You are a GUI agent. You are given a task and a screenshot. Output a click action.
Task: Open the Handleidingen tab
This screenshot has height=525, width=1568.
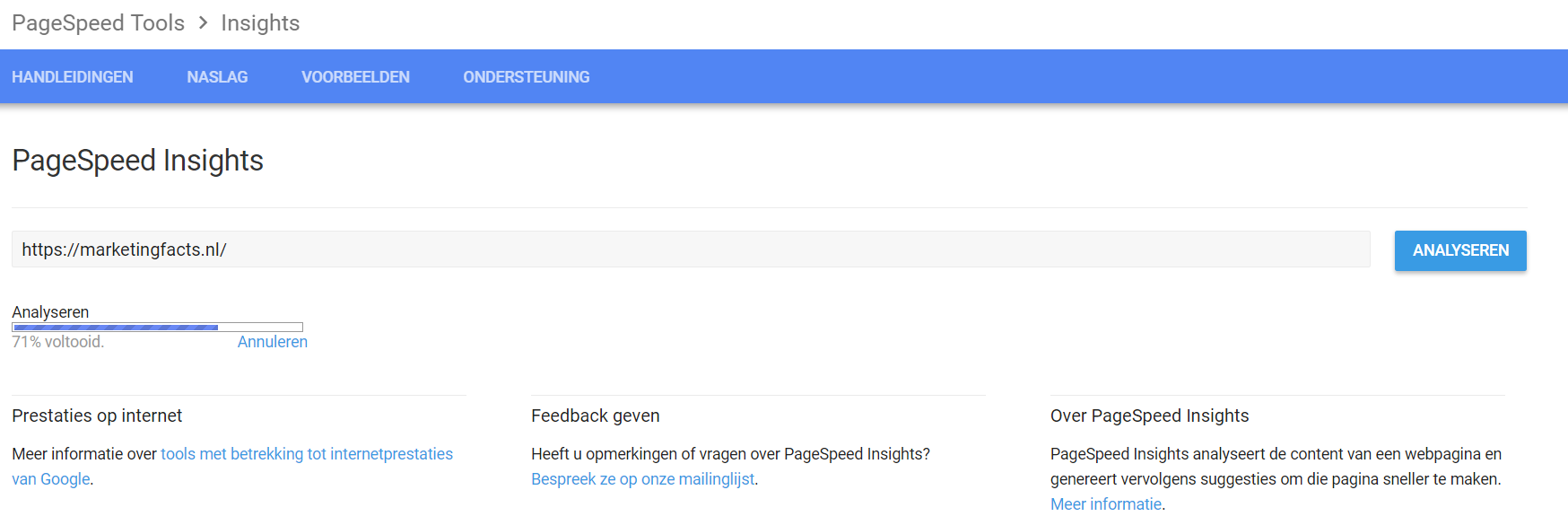coord(73,77)
